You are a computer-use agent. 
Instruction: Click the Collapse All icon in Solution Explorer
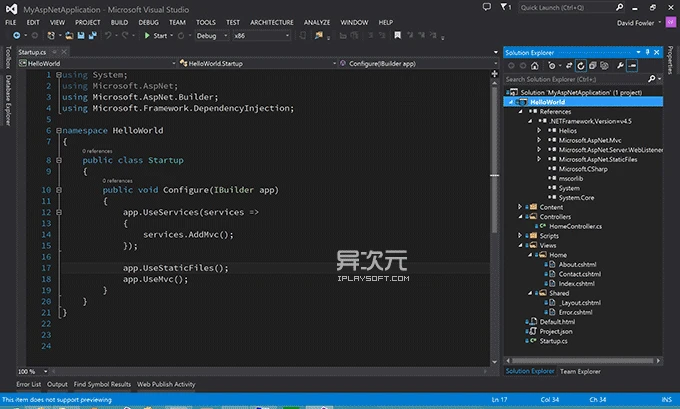(x=592, y=66)
